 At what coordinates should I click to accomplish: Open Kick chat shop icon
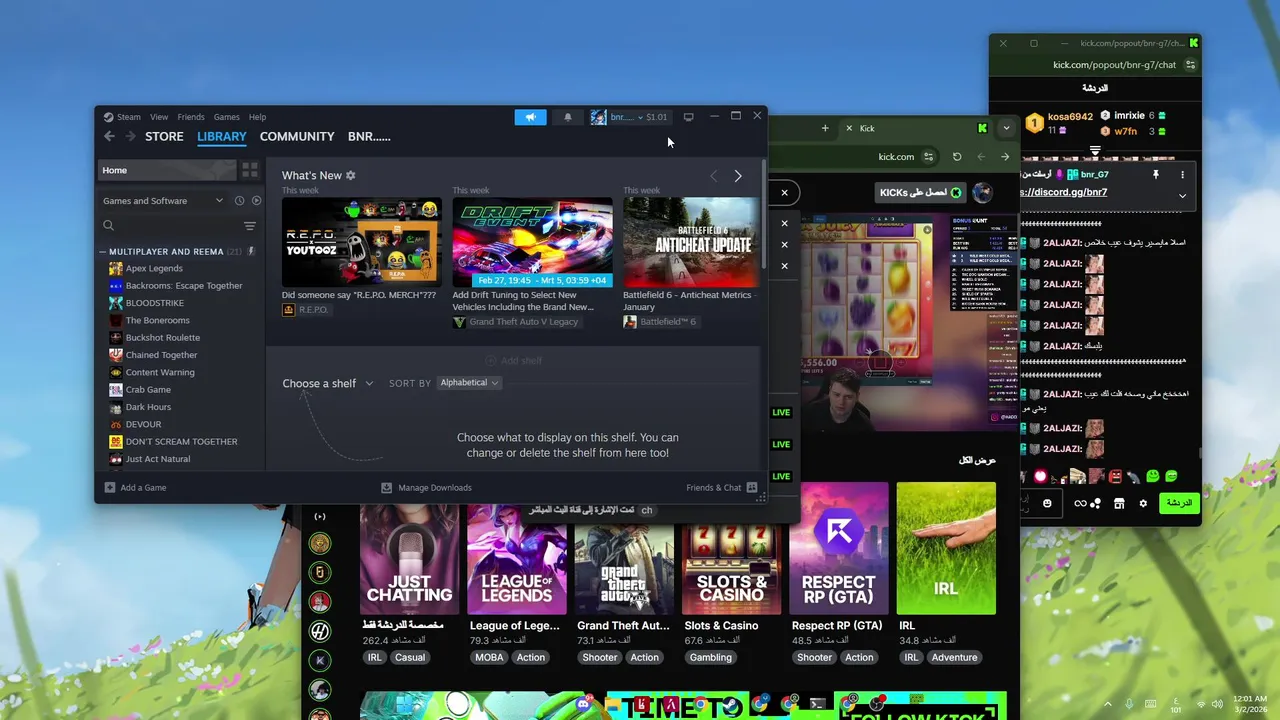pos(1119,503)
